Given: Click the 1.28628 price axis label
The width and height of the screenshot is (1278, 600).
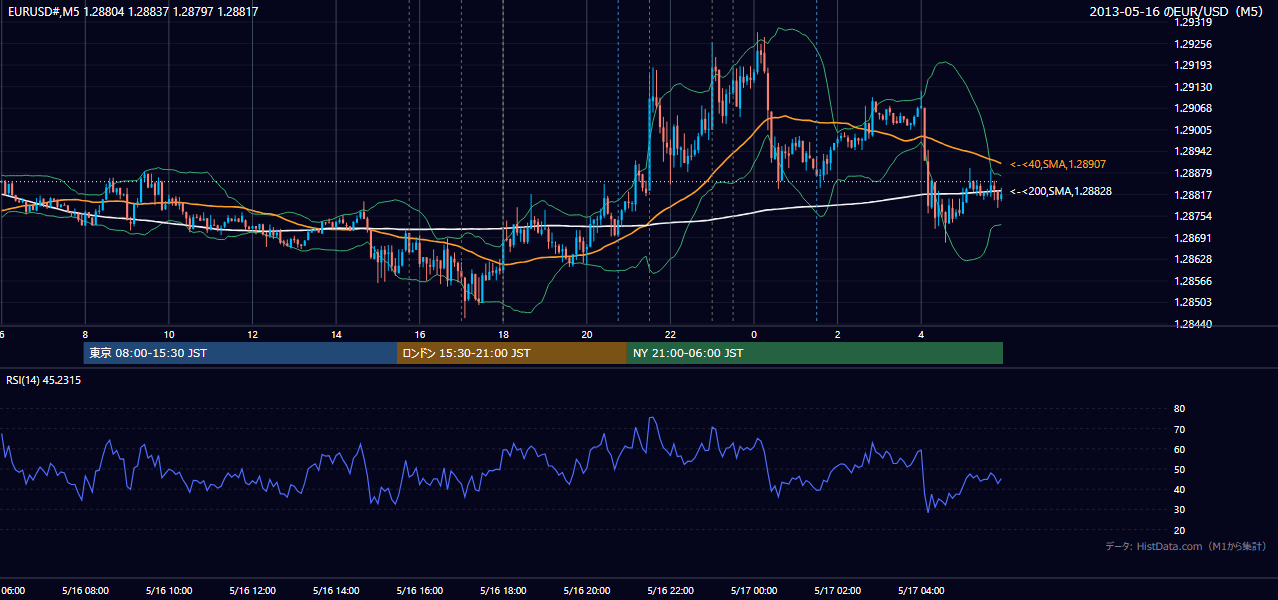Looking at the screenshot, I should pyautogui.click(x=1193, y=259).
